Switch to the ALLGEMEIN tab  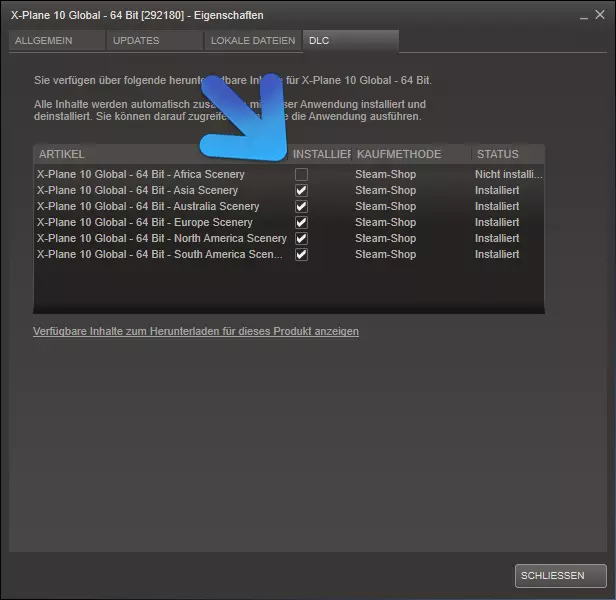(x=57, y=40)
